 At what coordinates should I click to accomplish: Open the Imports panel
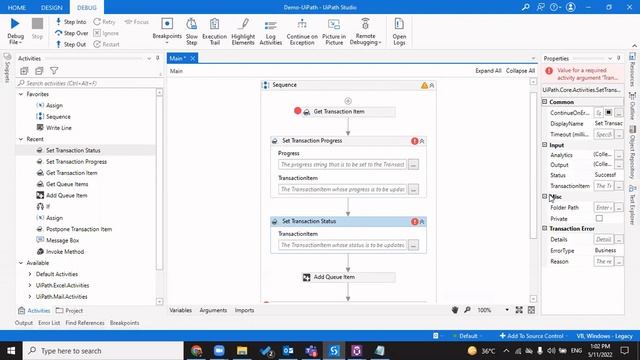coord(244,310)
